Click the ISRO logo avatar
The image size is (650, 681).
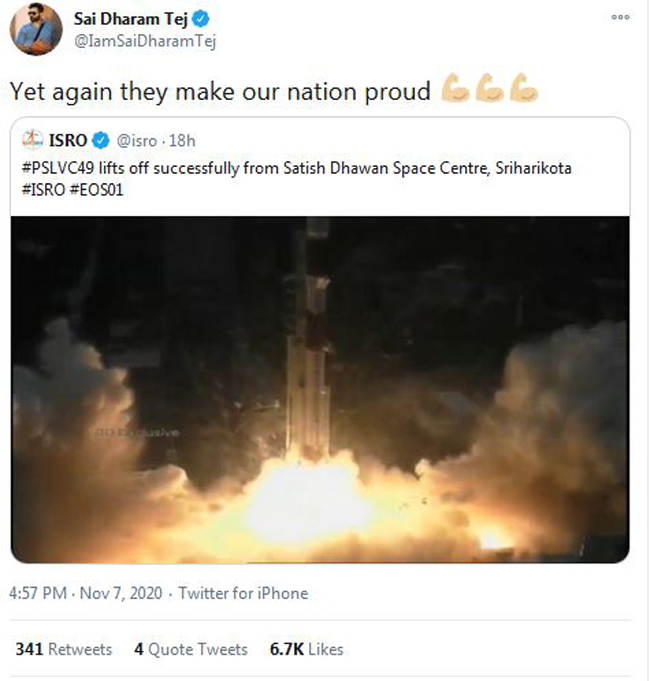[x=31, y=139]
